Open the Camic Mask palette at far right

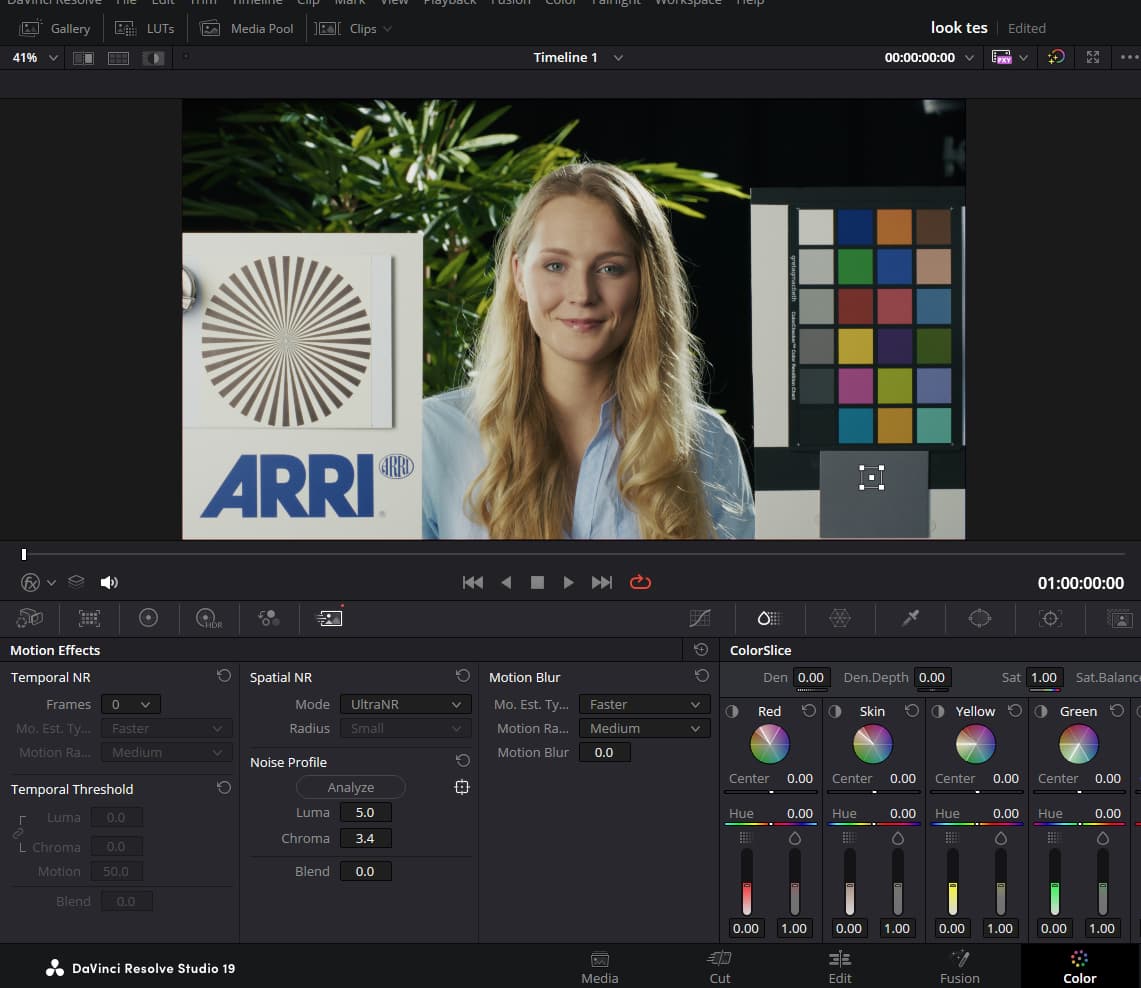(1118, 618)
